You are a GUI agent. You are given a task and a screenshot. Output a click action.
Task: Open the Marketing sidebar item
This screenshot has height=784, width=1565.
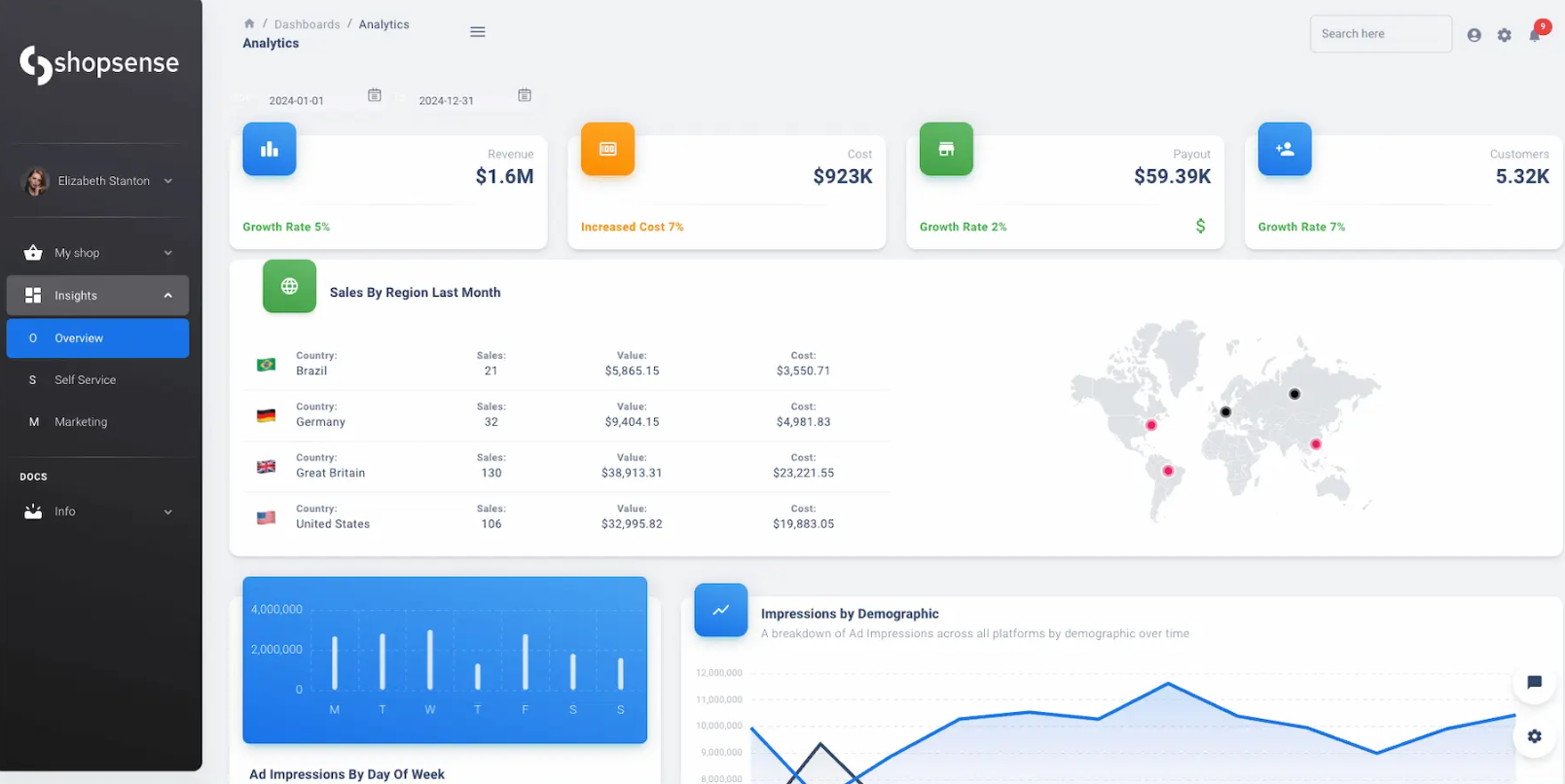point(82,422)
